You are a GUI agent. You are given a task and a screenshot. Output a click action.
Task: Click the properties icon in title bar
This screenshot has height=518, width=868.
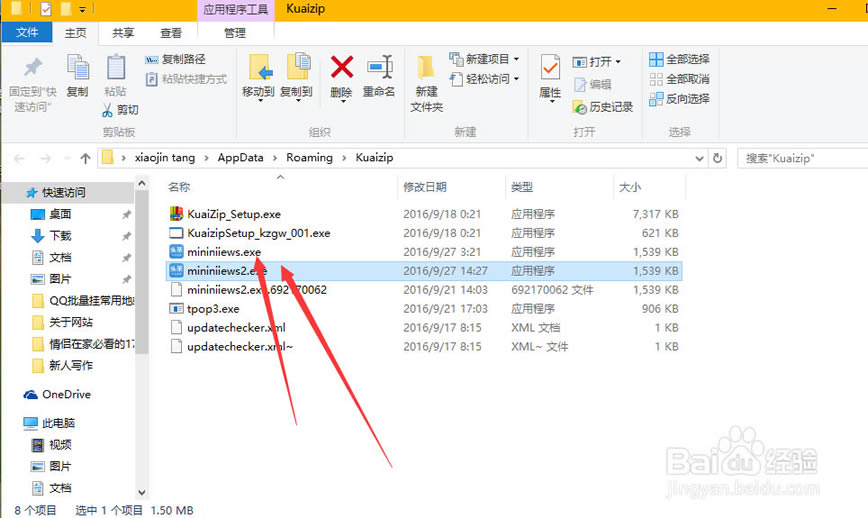[46, 9]
